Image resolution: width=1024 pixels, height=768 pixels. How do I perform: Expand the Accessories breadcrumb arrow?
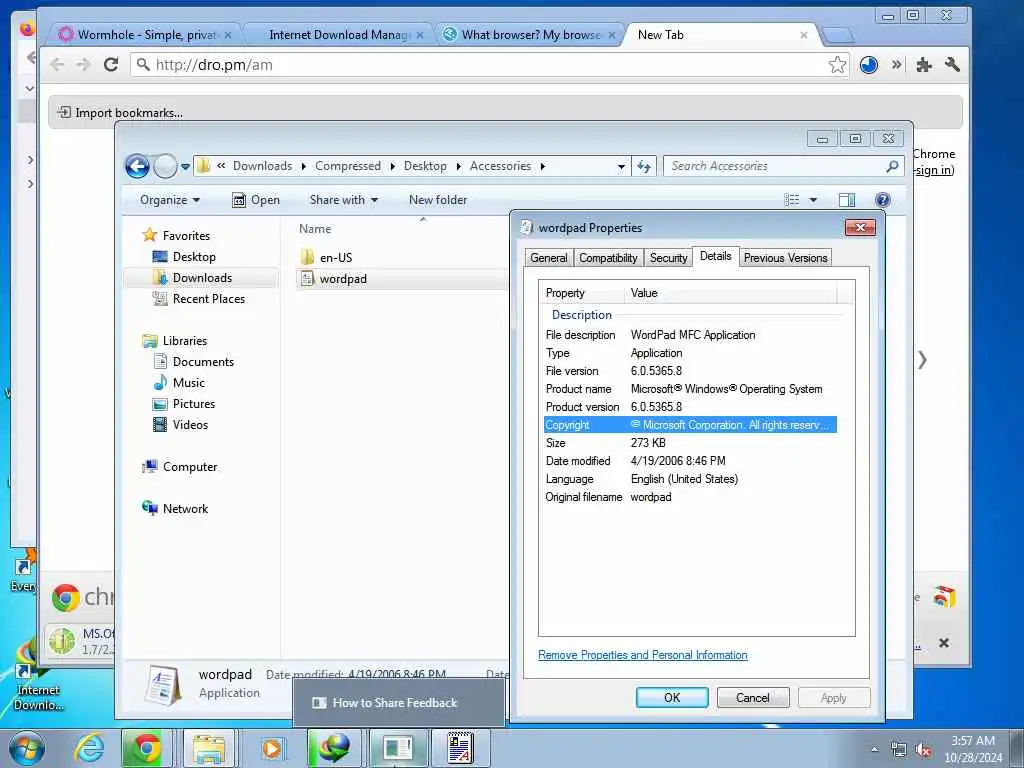543,167
